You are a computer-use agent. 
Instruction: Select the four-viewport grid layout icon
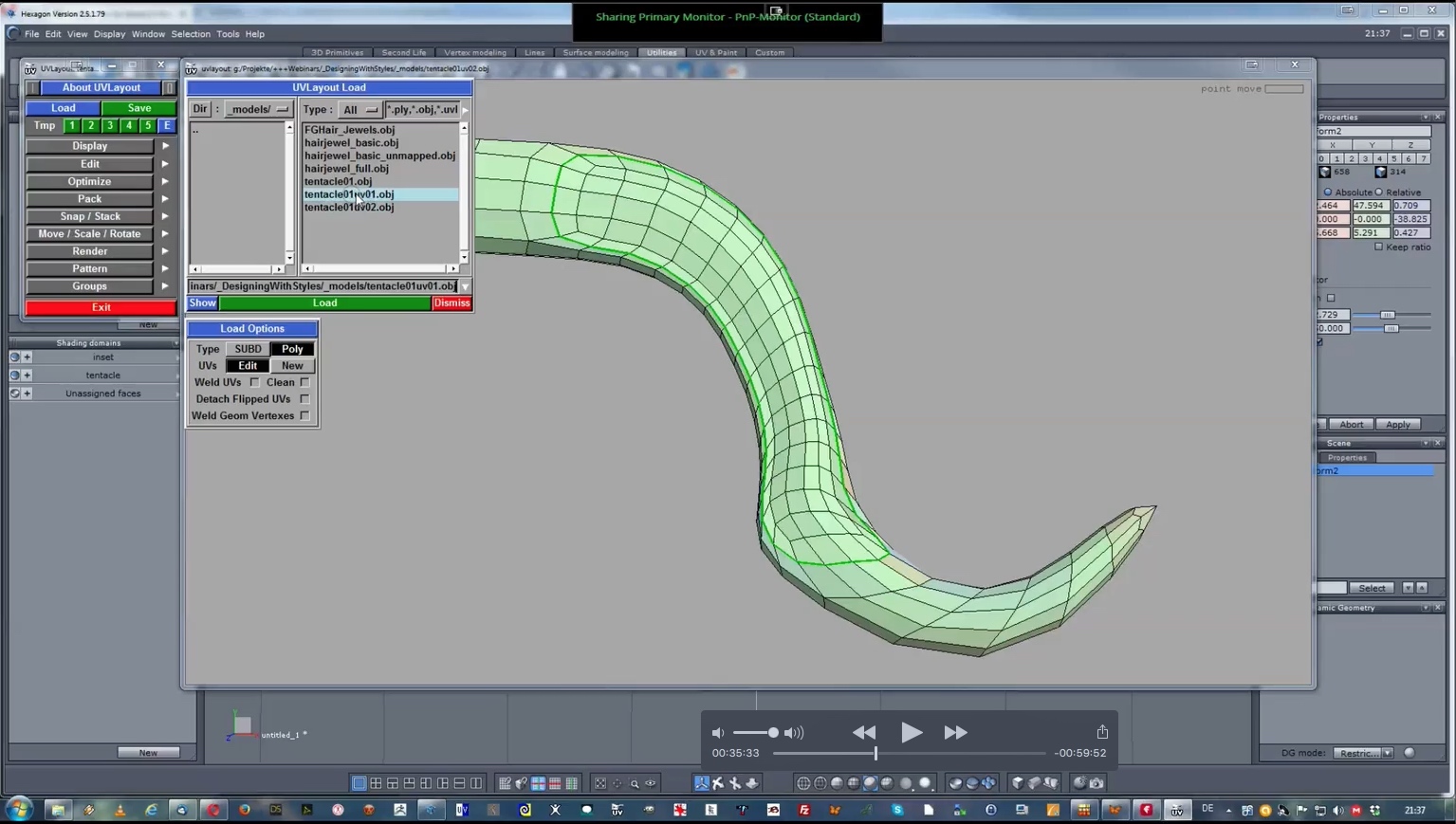coord(376,783)
